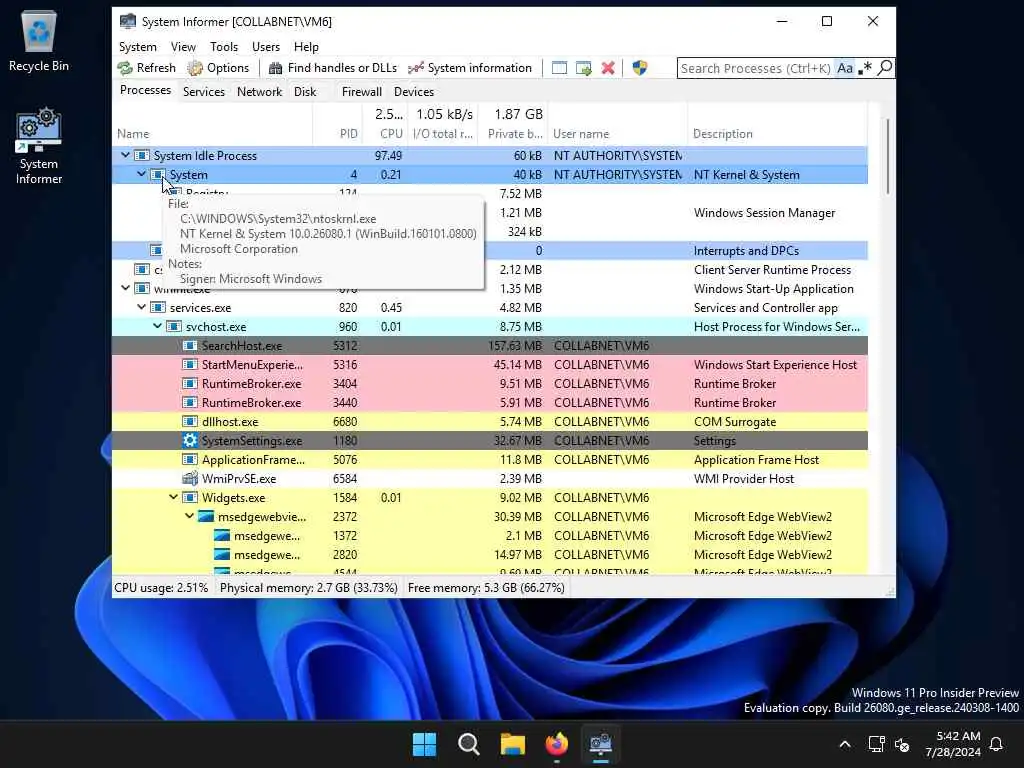Collapse the Widgets.exe tree node

173,497
